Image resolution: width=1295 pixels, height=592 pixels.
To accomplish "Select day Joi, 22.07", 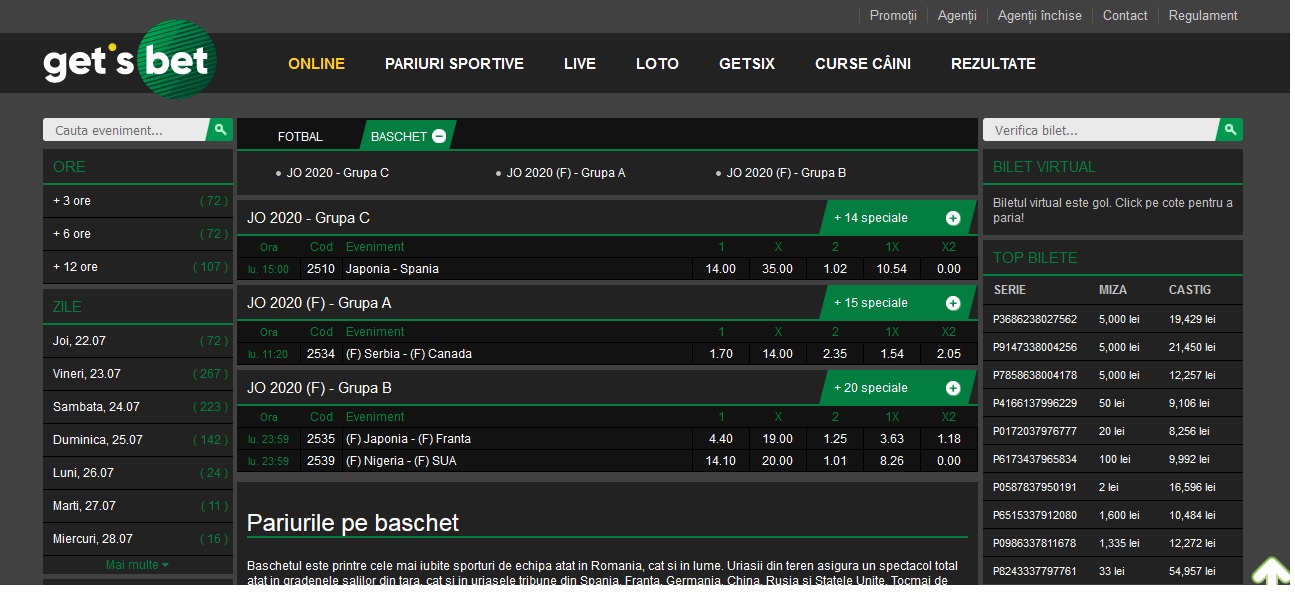I will pyautogui.click(x=138, y=341).
